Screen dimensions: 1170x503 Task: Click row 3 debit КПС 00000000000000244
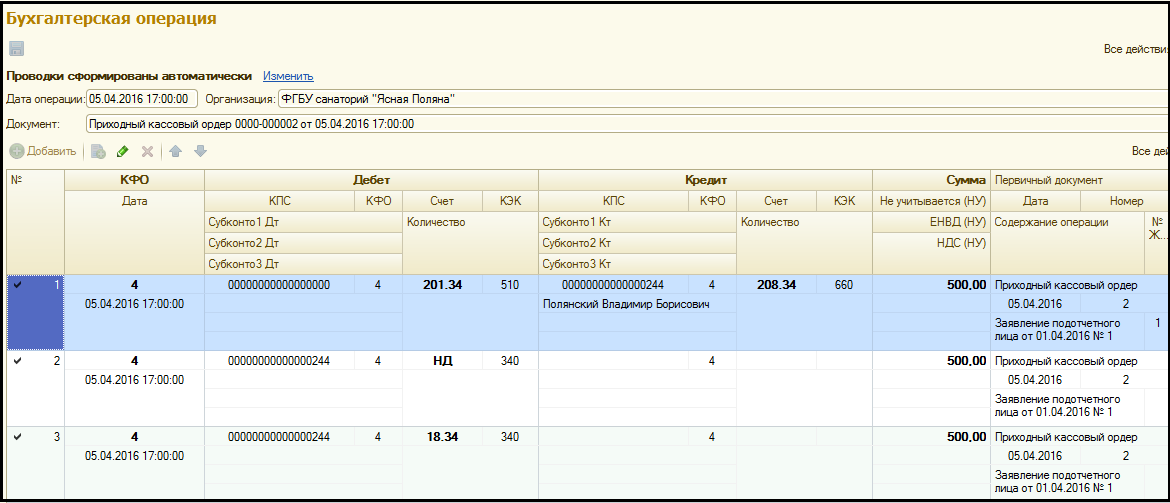[279, 437]
